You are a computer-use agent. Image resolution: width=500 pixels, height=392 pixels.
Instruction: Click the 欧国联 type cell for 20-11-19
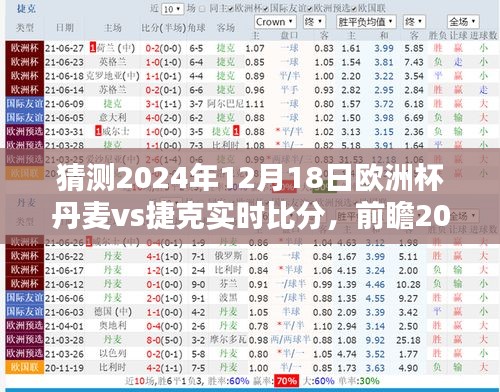click(x=25, y=367)
